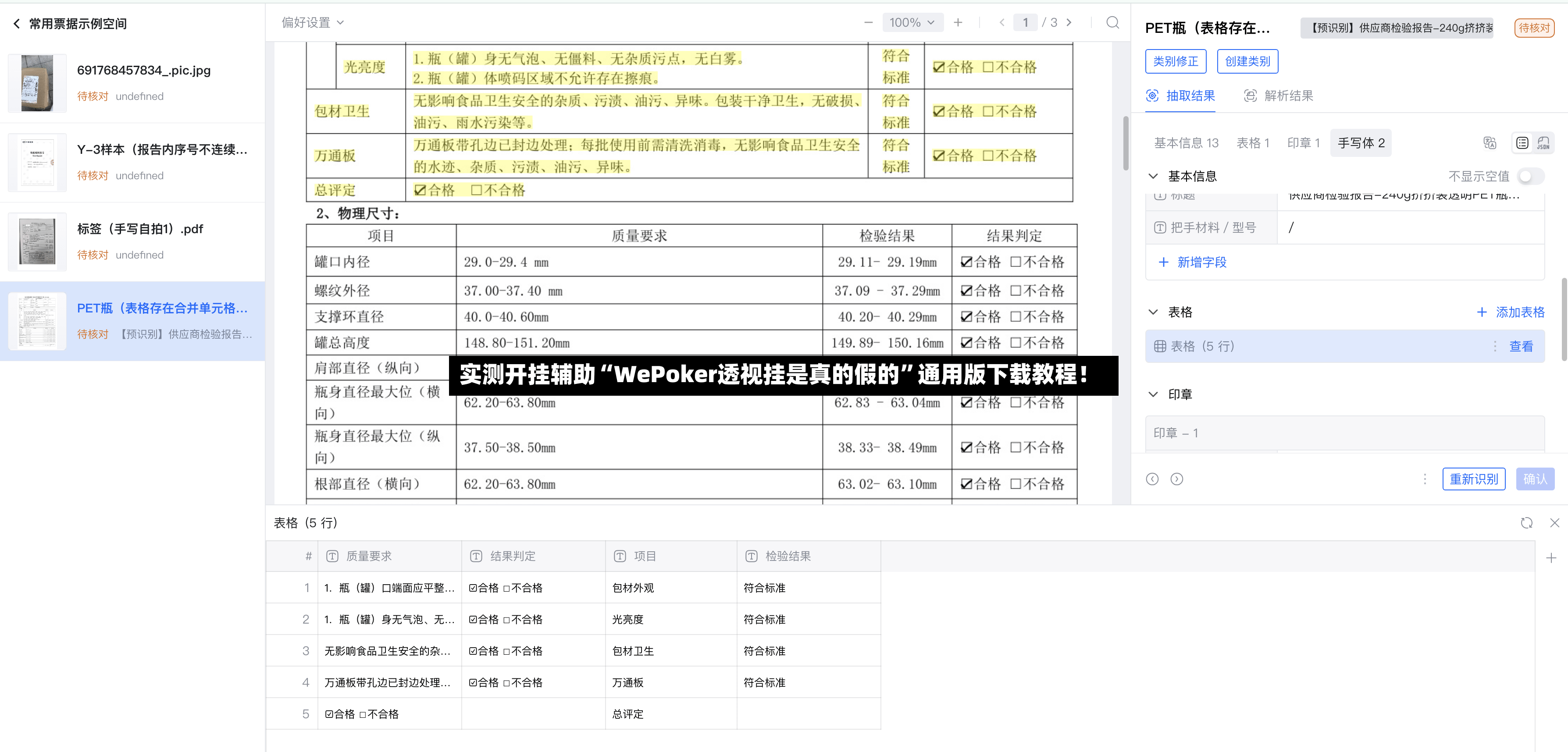
Task: Click plus icon next to 新增字段
Action: [x=1163, y=262]
